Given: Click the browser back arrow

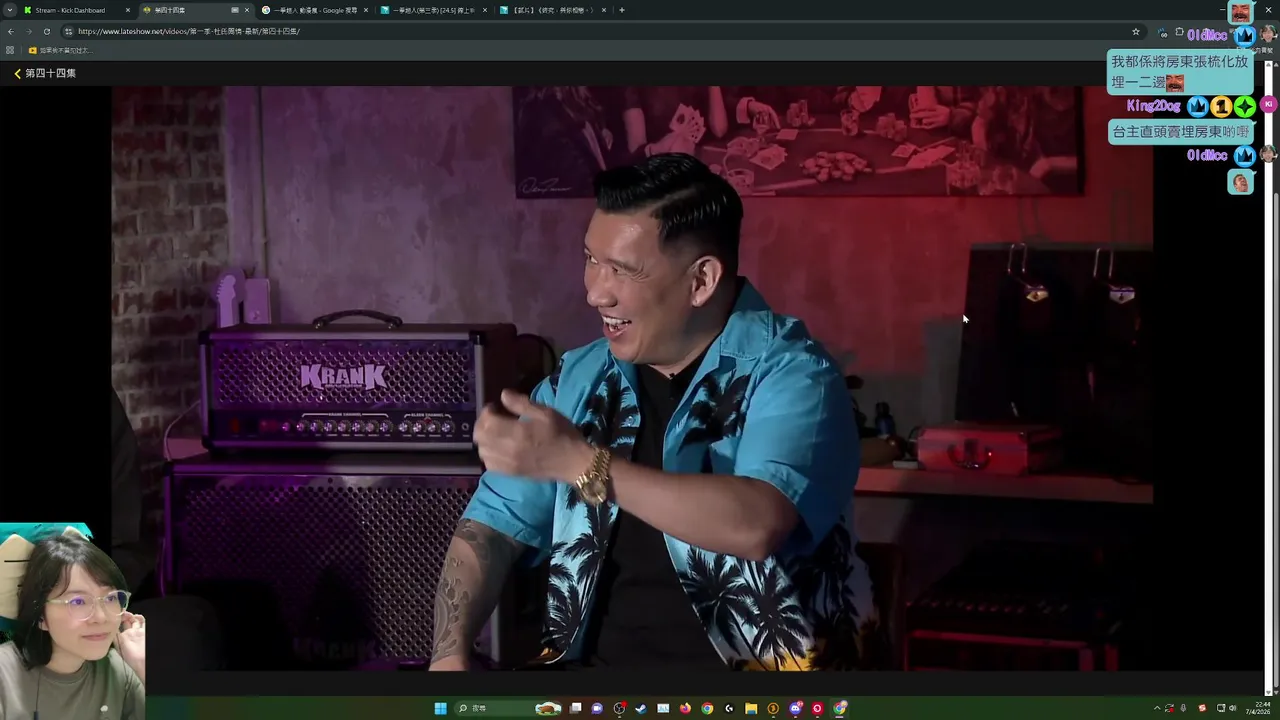Looking at the screenshot, I should click(x=10, y=31).
